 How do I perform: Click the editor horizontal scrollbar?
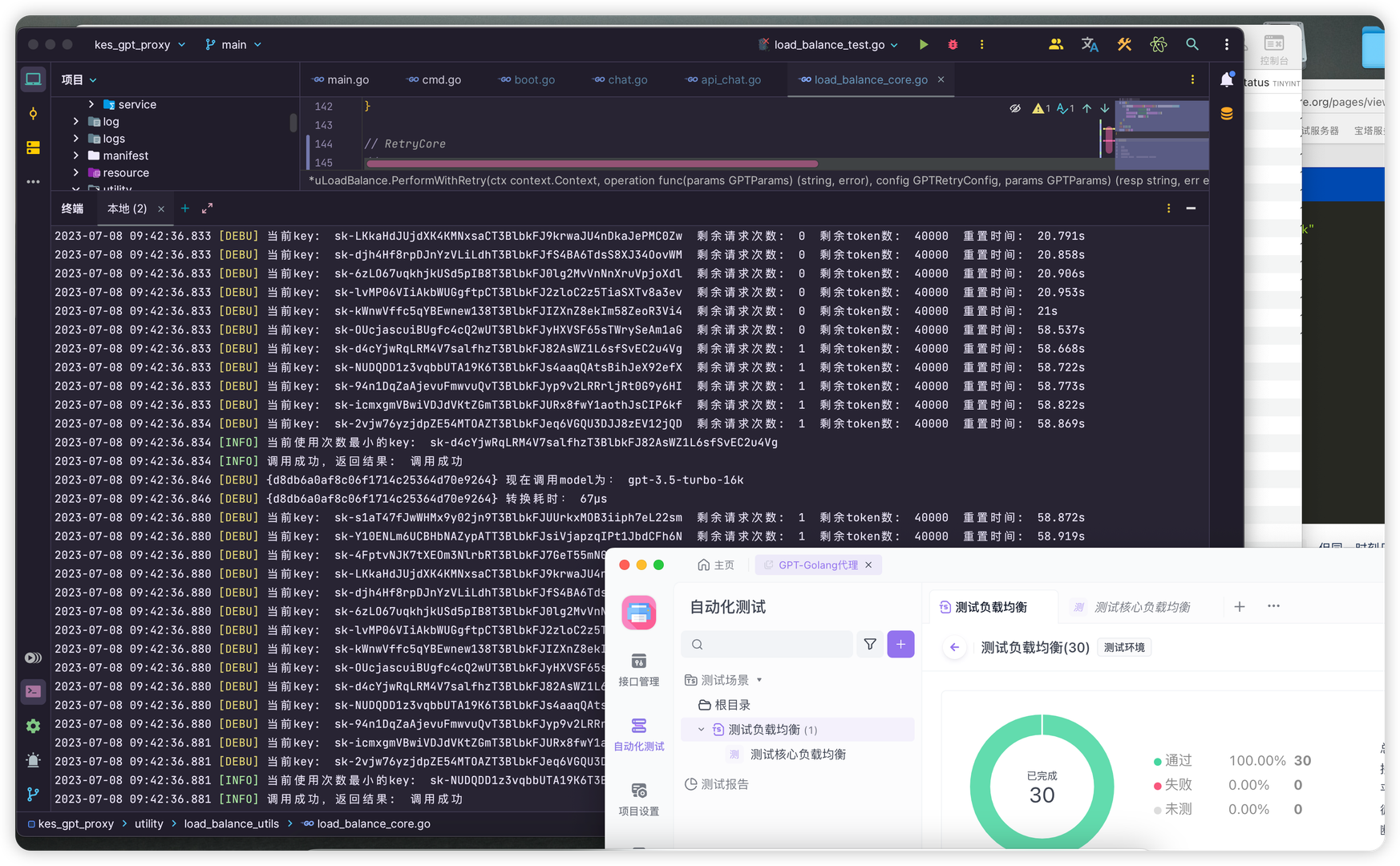pos(592,164)
